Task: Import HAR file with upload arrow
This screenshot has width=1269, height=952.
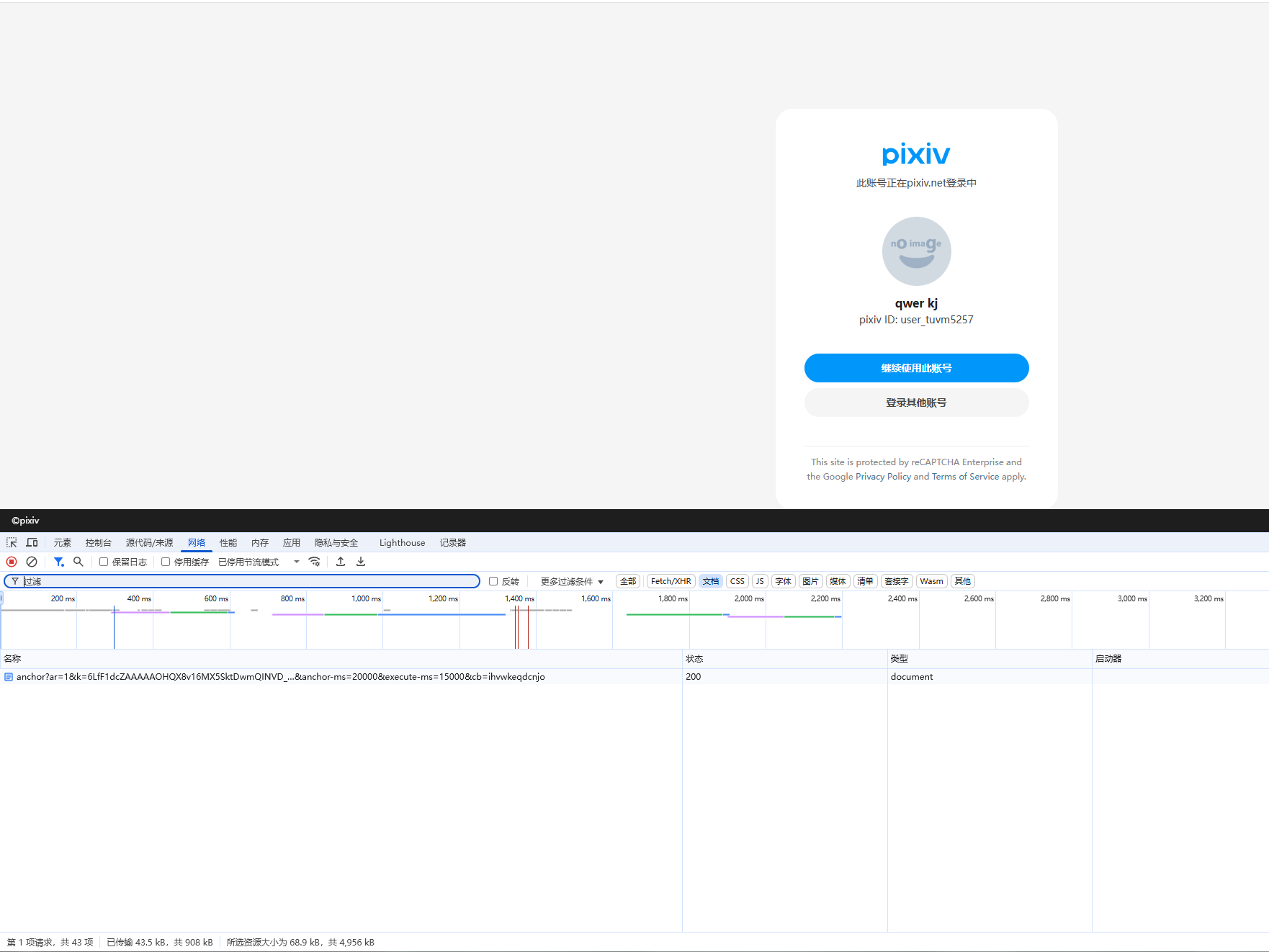Action: [x=341, y=562]
